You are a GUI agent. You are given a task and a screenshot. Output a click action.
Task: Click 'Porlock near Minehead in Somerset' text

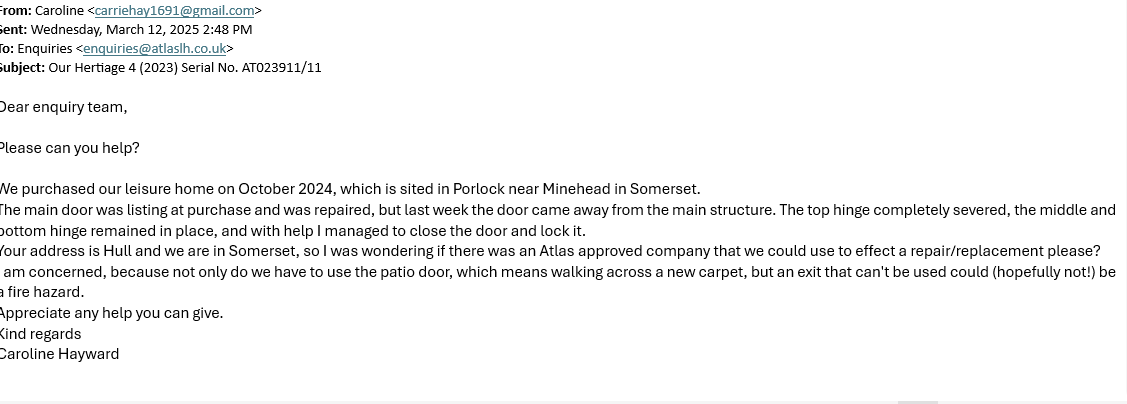575,189
